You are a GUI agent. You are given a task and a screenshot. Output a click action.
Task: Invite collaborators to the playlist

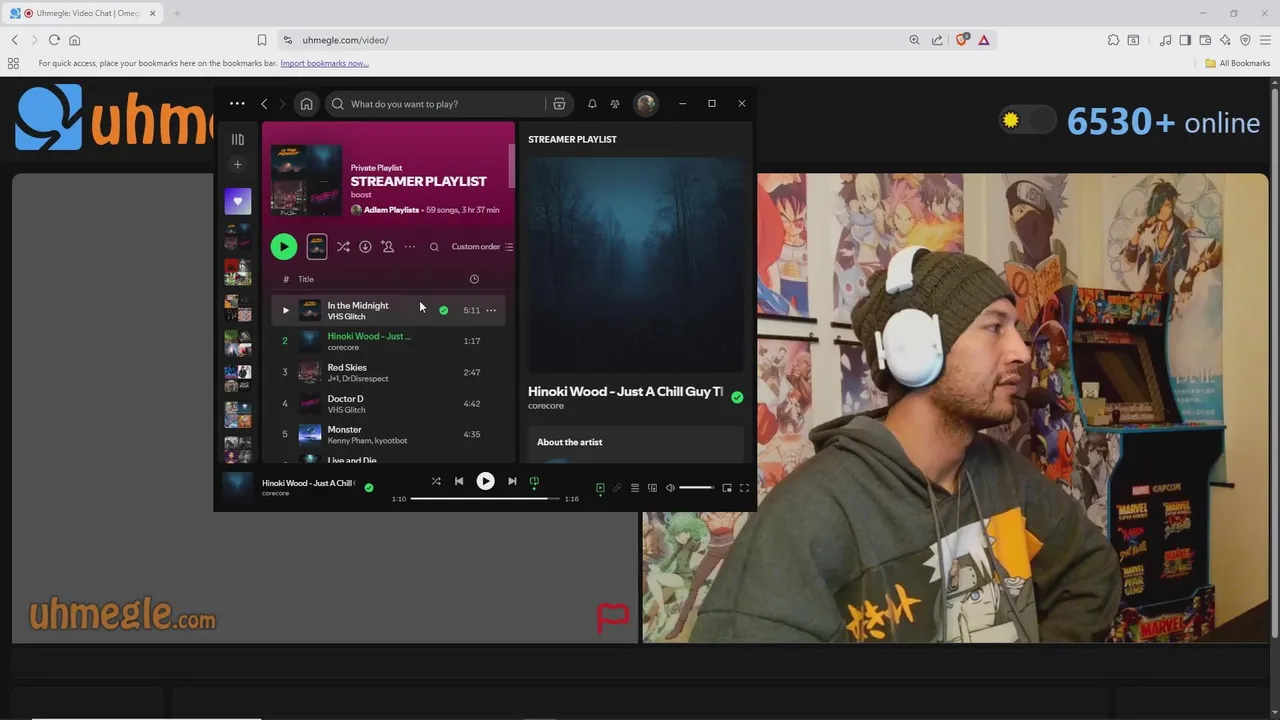click(x=388, y=246)
